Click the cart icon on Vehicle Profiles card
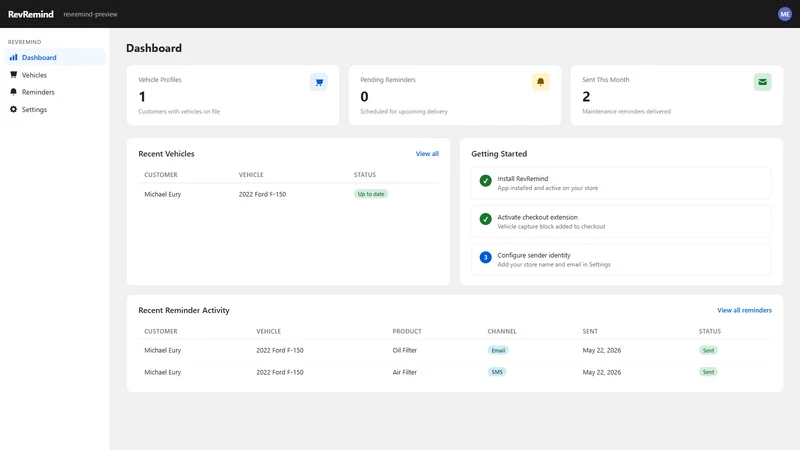Image resolution: width=800 pixels, height=450 pixels. coord(319,82)
